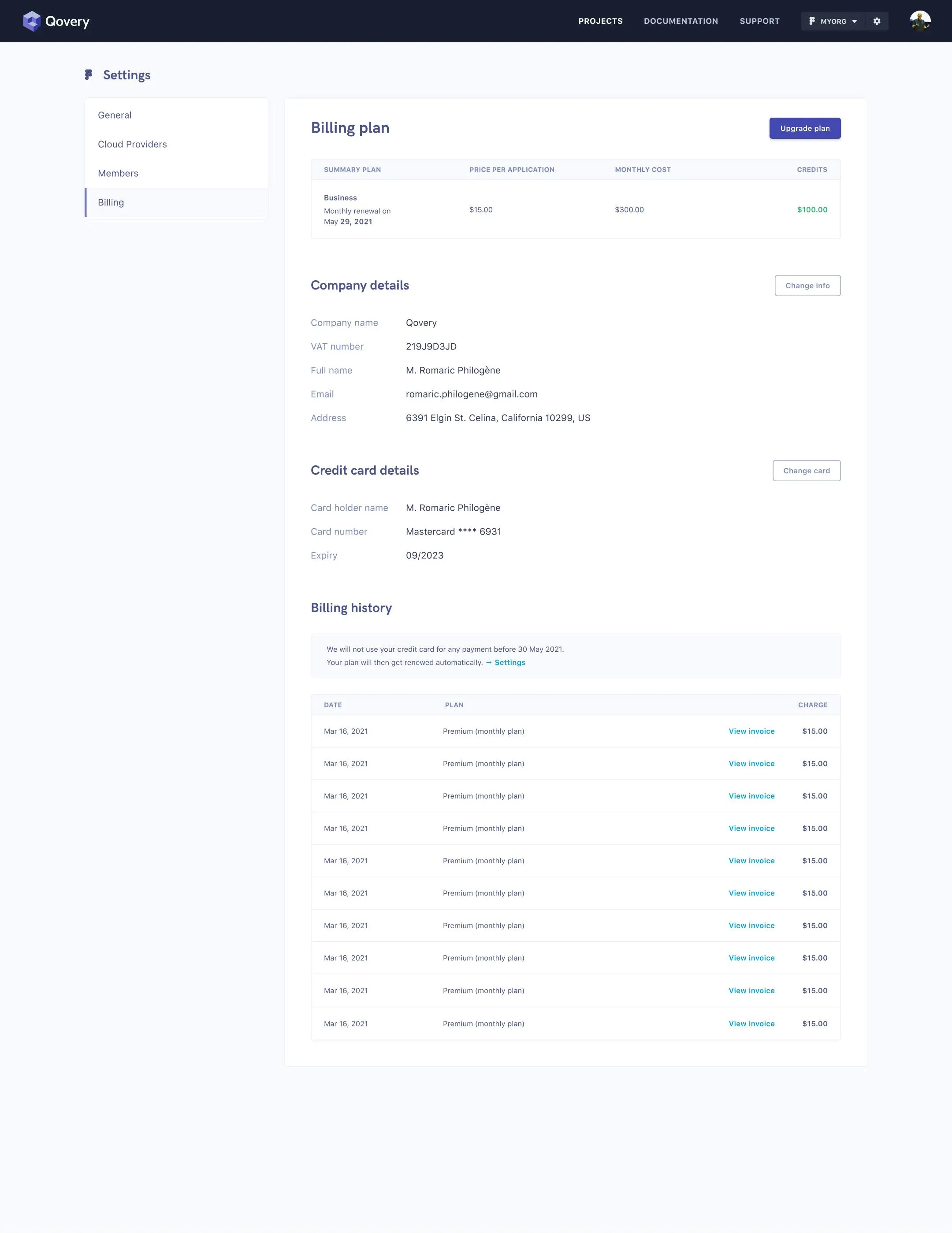The image size is (952, 1233).
Task: Click the Change info button
Action: pos(807,286)
